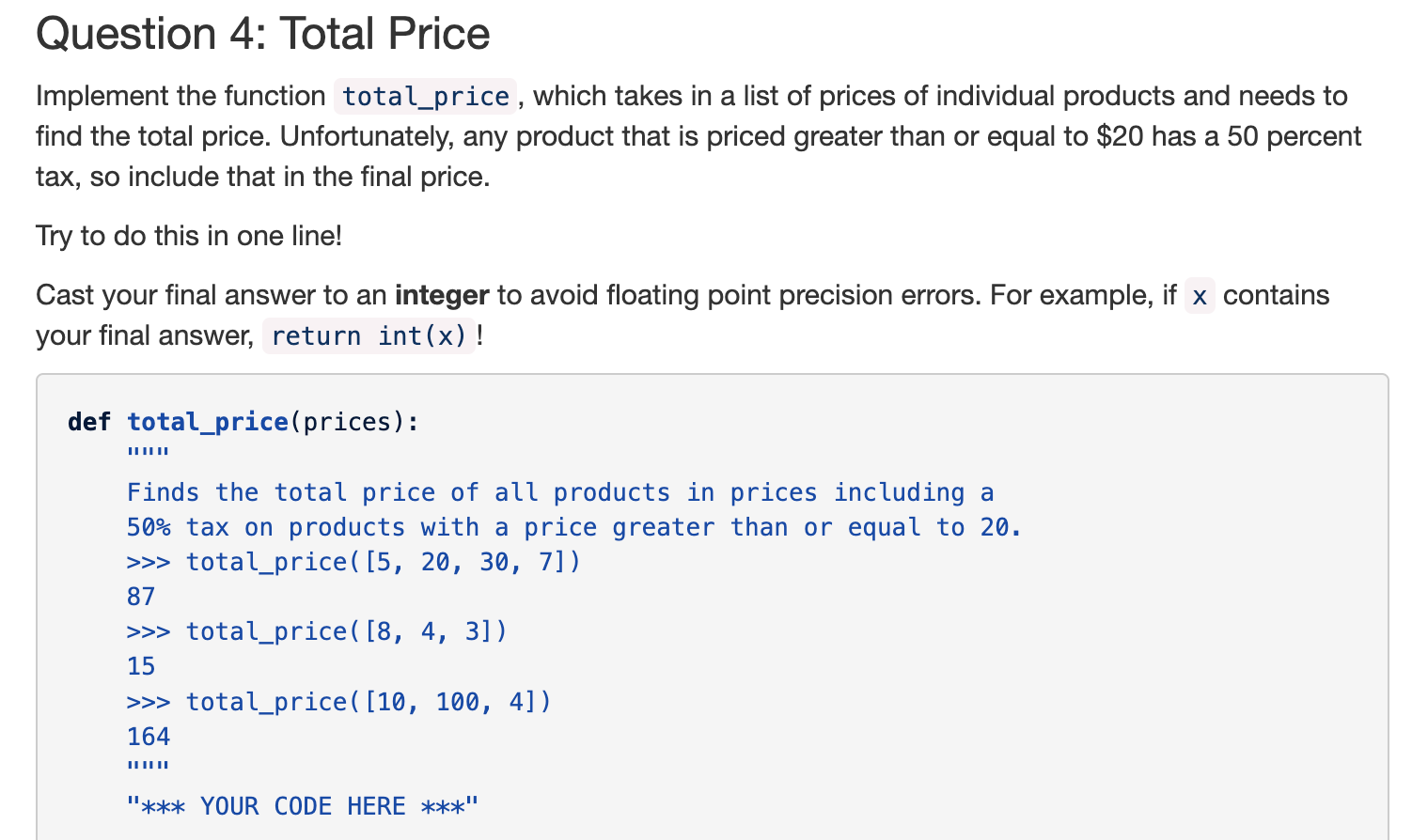This screenshot has height=840, width=1412.
Task: Click the bold word "integer"
Action: pyautogui.click(x=442, y=295)
